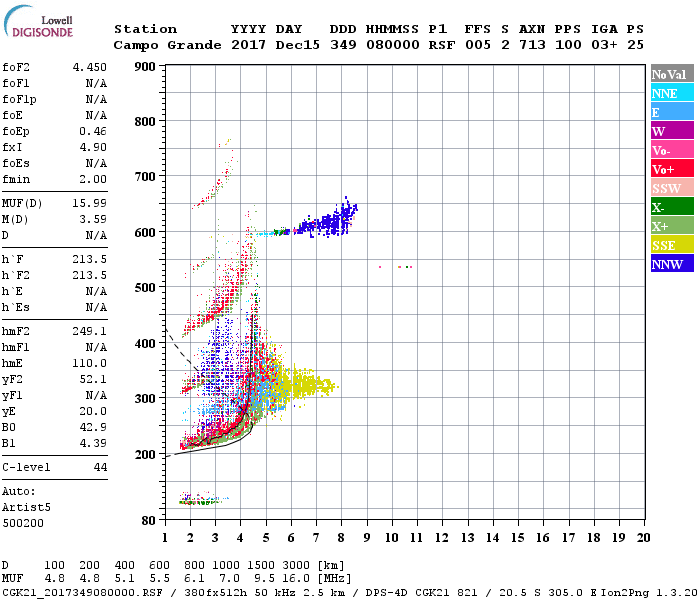This screenshot has width=700, height=600.
Task: Click the 10 MHz x-axis label
Action: 392,538
